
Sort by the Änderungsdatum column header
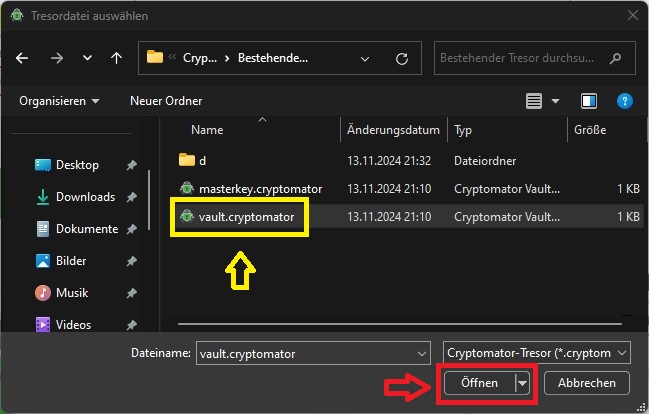click(393, 130)
